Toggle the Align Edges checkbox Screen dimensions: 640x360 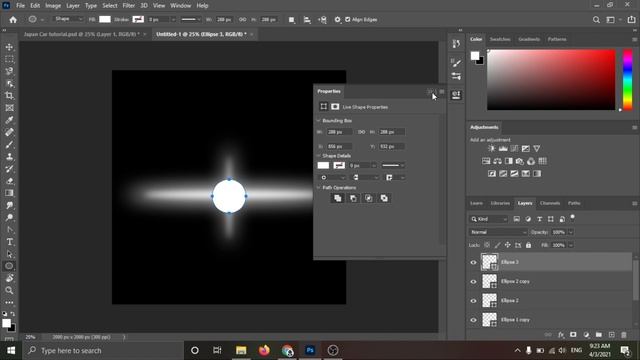tap(348, 20)
